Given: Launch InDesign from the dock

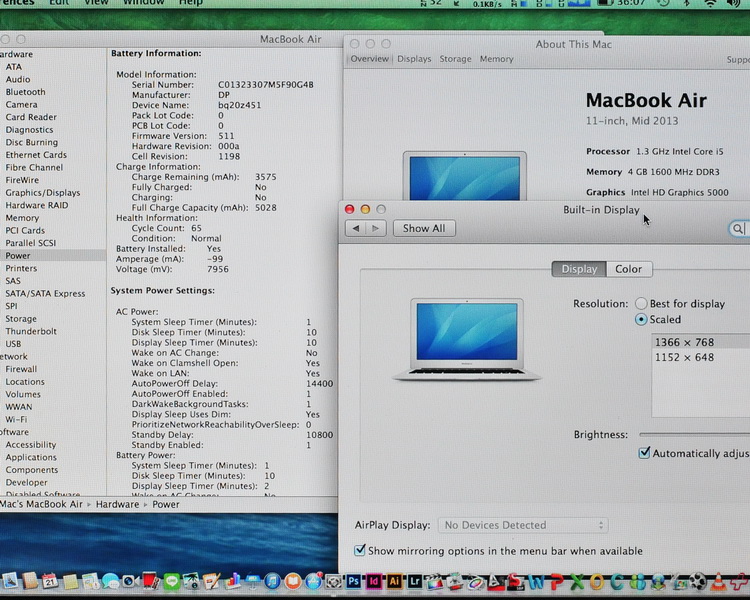Looking at the screenshot, I should pos(374,581).
